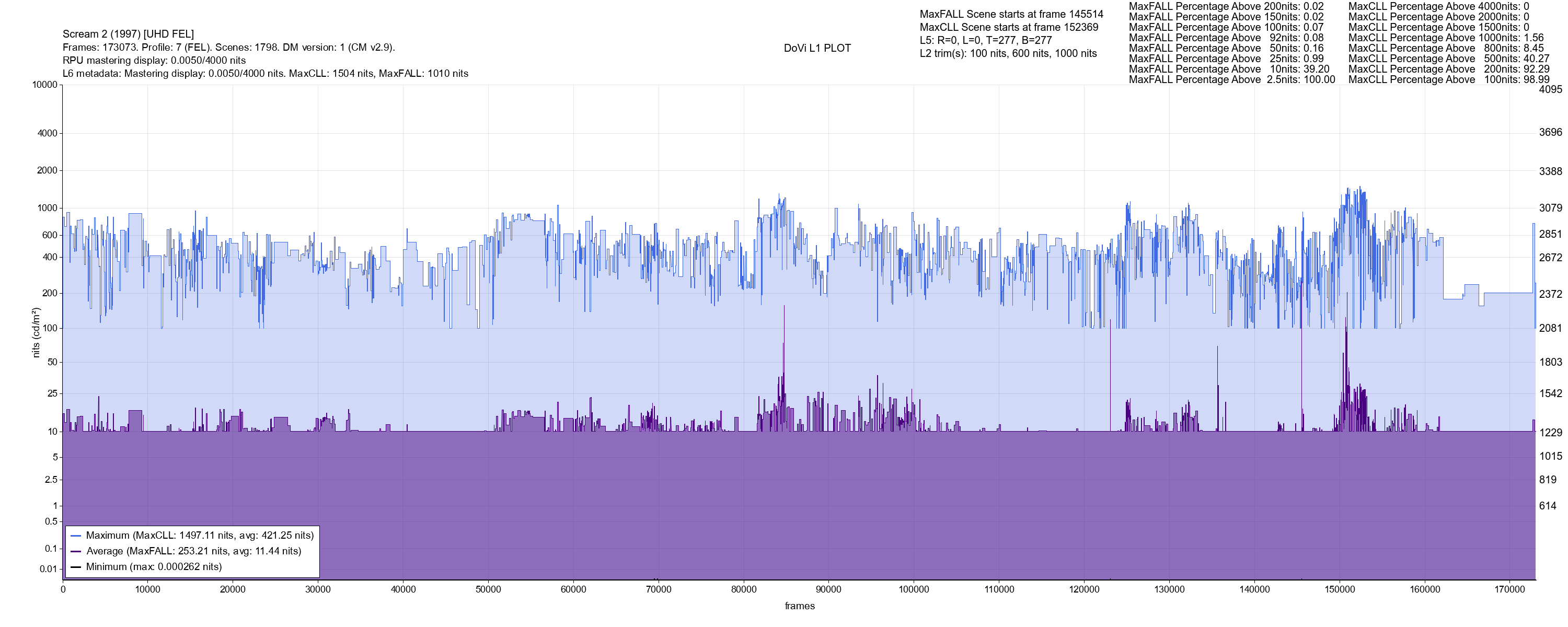Click the MaxCLL Percentage Above 1000nits line

pos(1446,38)
